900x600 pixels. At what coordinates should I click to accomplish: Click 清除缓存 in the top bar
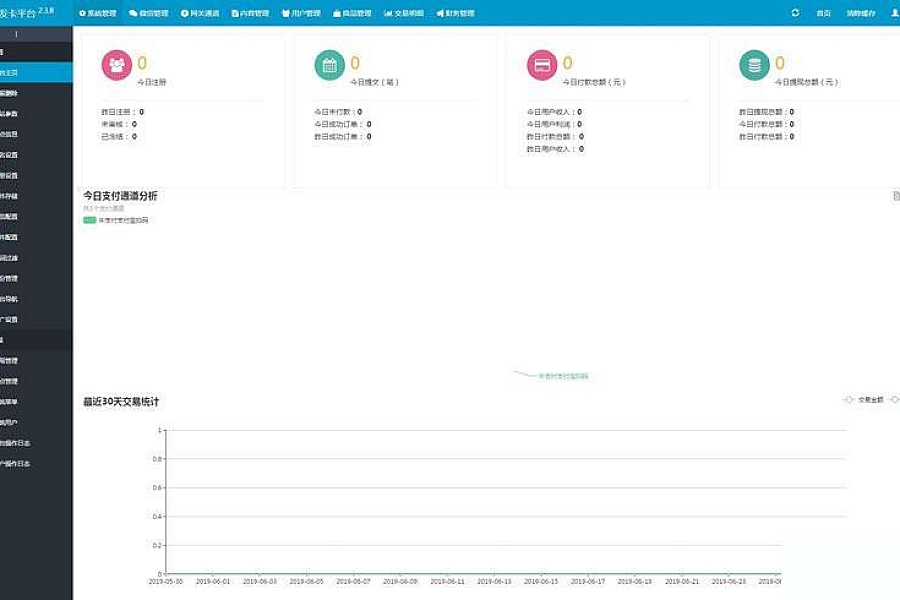(x=860, y=13)
